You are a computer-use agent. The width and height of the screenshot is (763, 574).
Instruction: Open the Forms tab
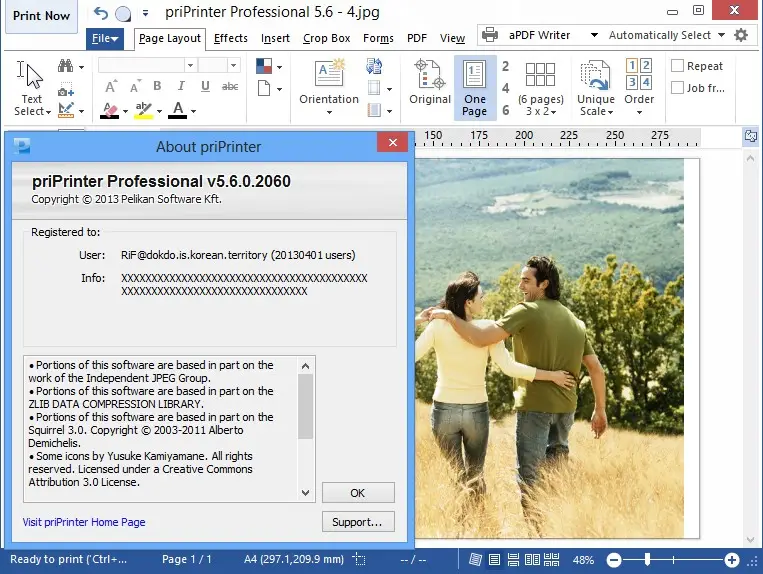(378, 38)
